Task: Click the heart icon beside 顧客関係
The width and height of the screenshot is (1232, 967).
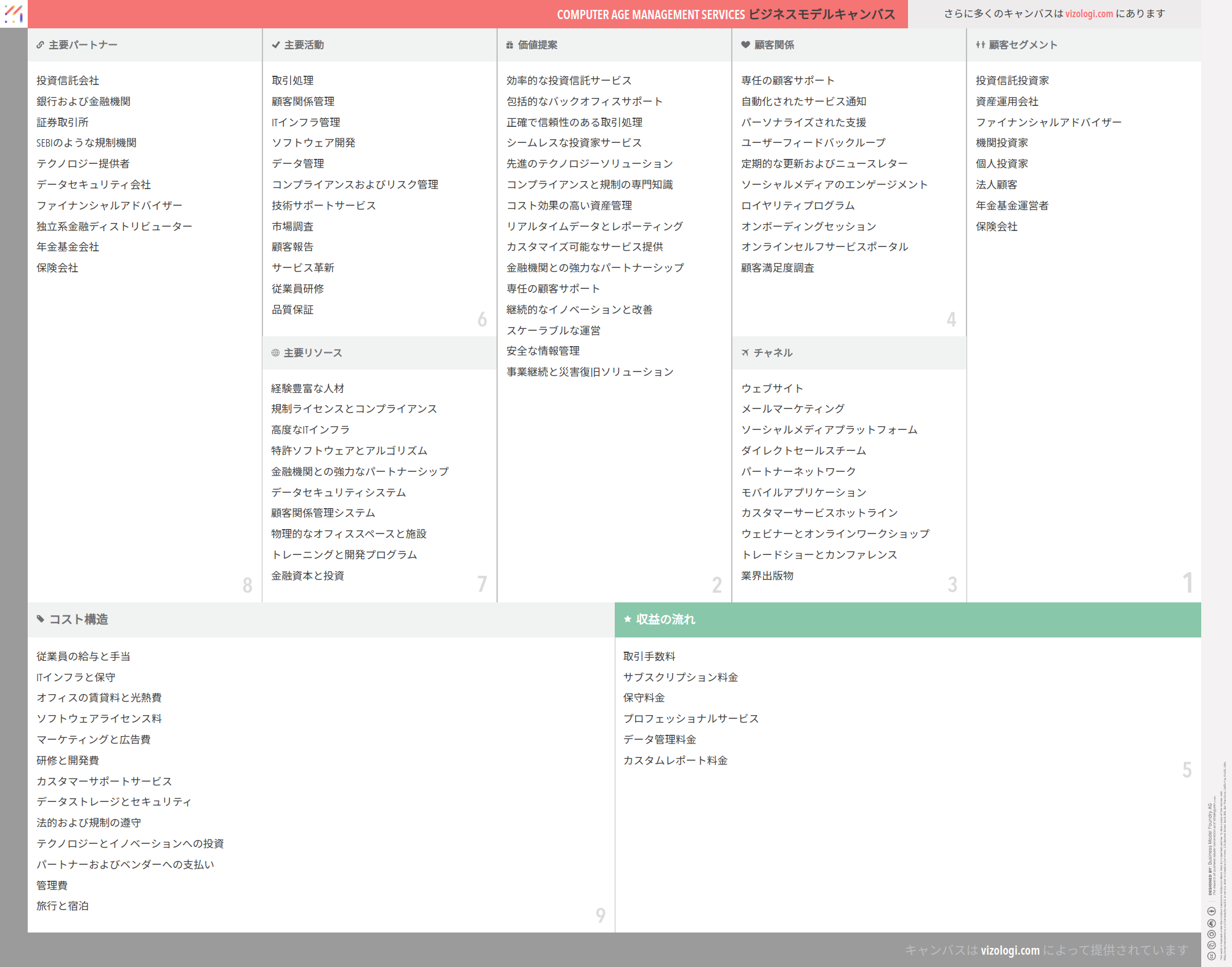Action: tap(745, 45)
